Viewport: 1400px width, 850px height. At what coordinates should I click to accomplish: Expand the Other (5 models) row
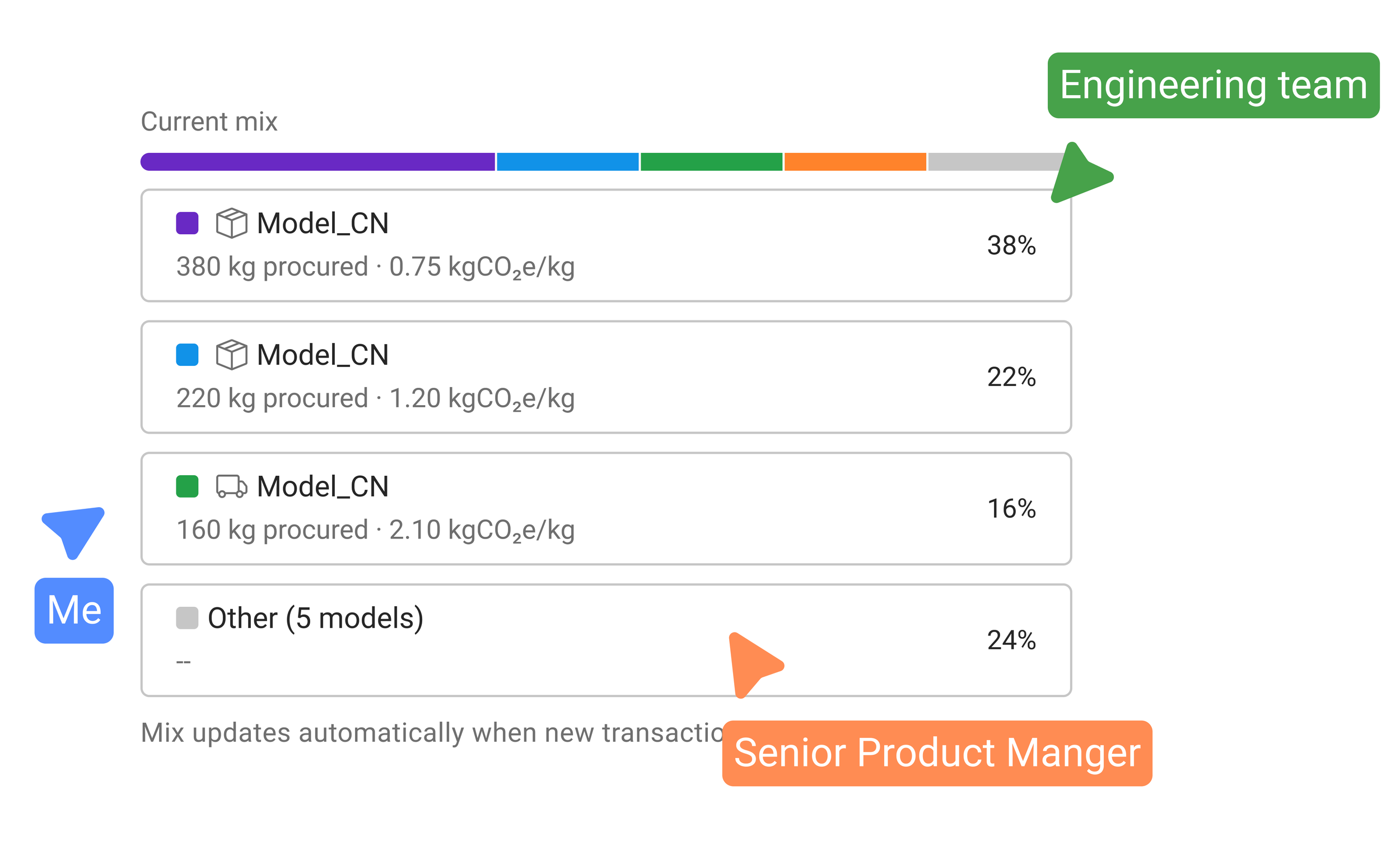point(606,640)
